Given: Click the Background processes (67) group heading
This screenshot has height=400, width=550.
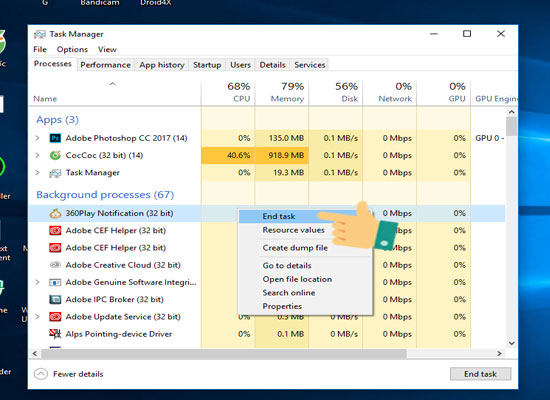Looking at the screenshot, I should [x=105, y=195].
